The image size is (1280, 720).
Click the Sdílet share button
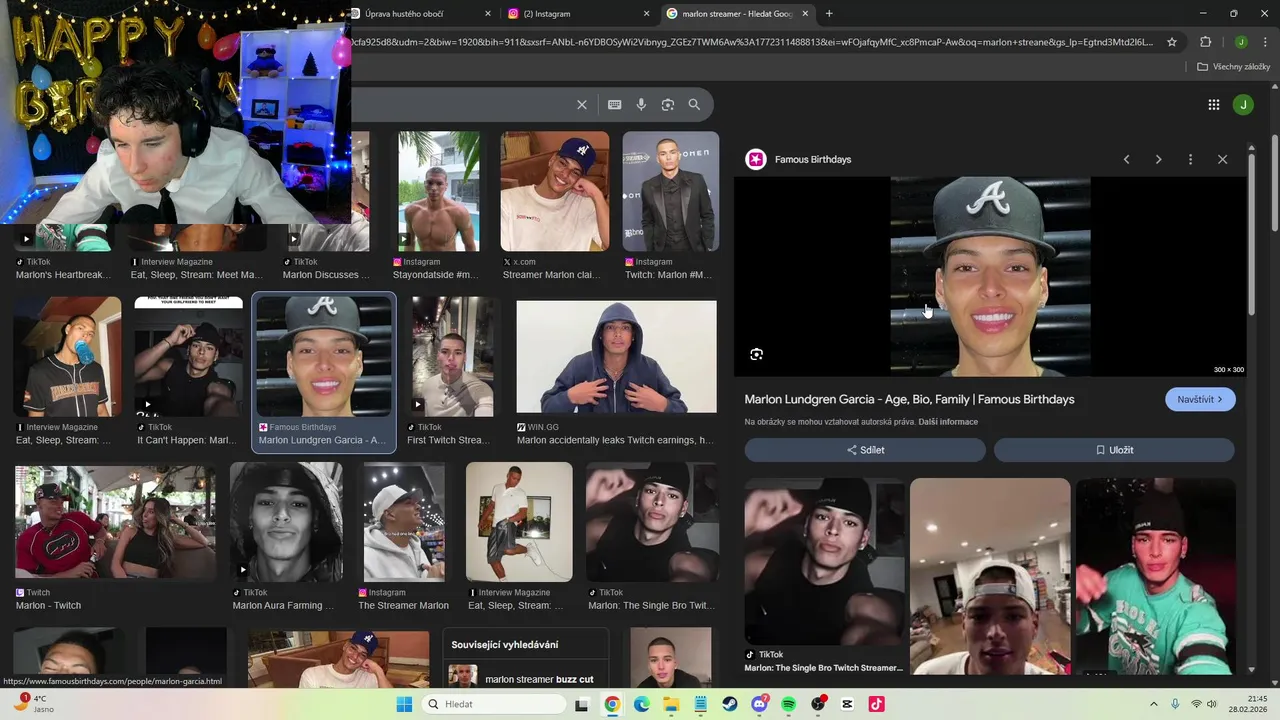pos(865,450)
